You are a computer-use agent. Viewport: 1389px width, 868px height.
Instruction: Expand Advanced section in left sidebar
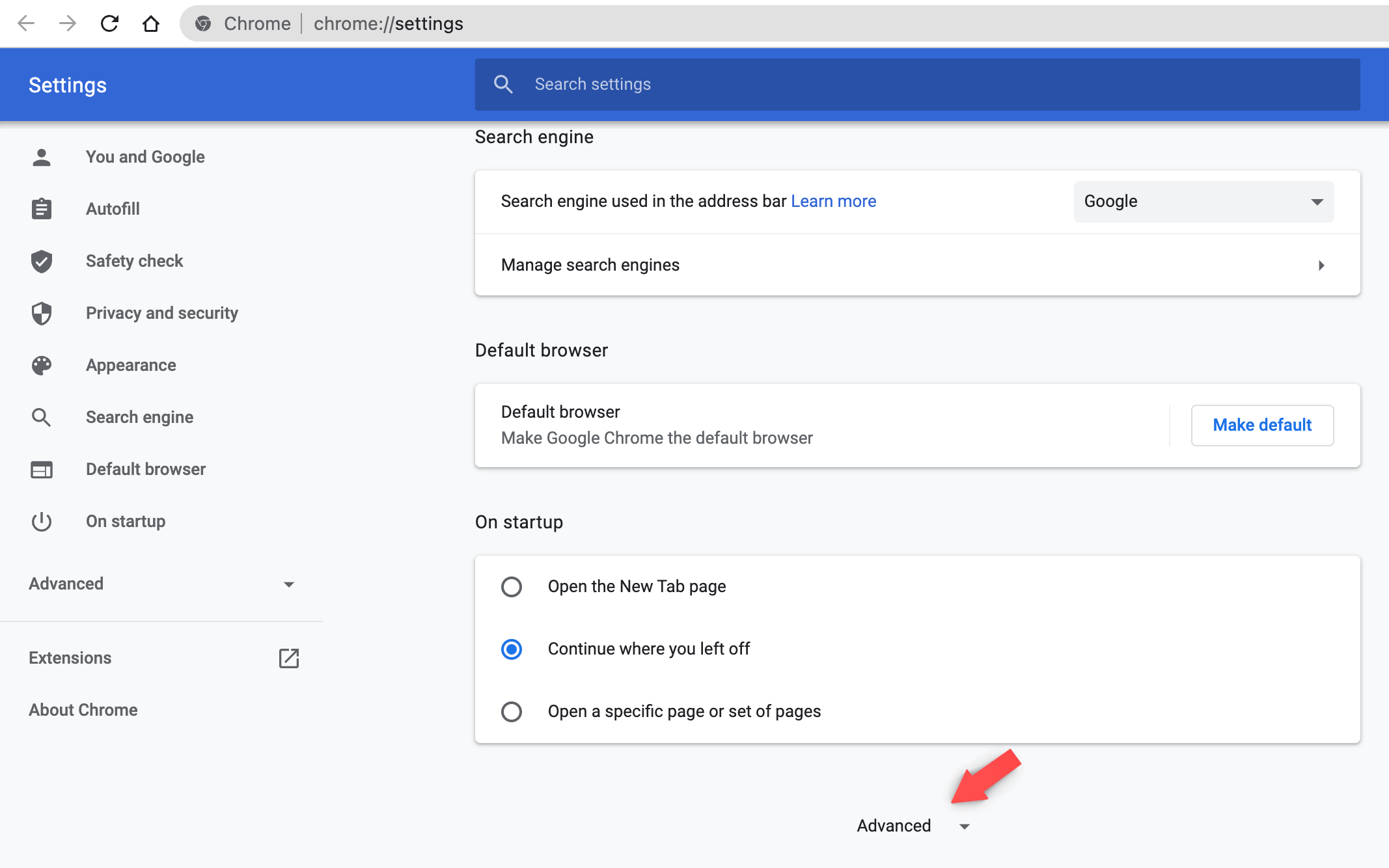(161, 584)
